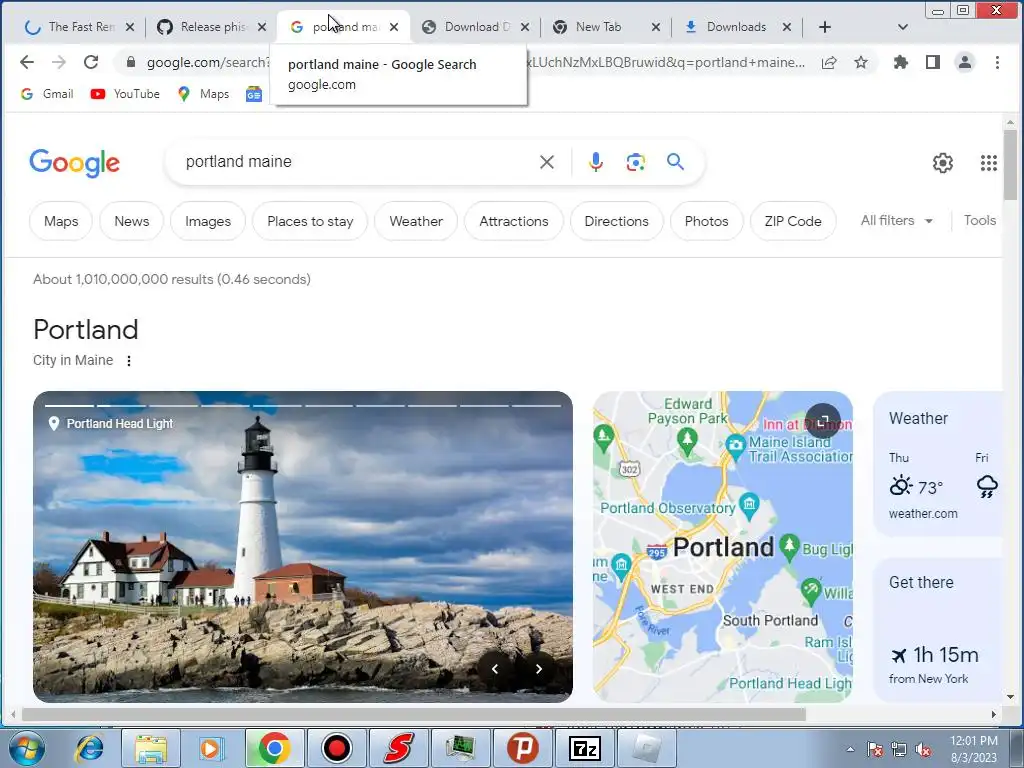Switch to the New Tab tab

coord(605,27)
